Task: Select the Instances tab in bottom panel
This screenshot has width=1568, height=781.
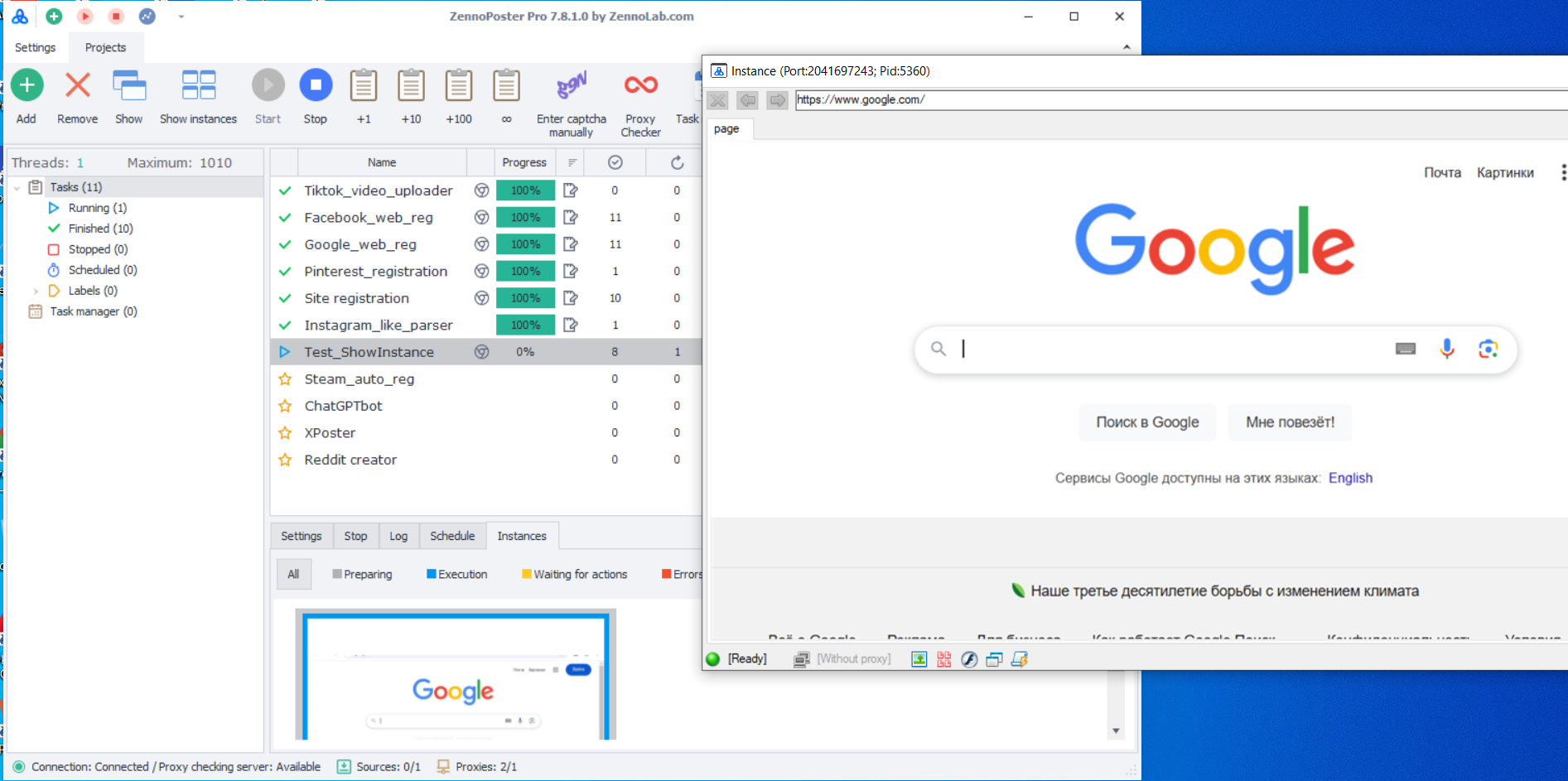Action: click(x=522, y=536)
